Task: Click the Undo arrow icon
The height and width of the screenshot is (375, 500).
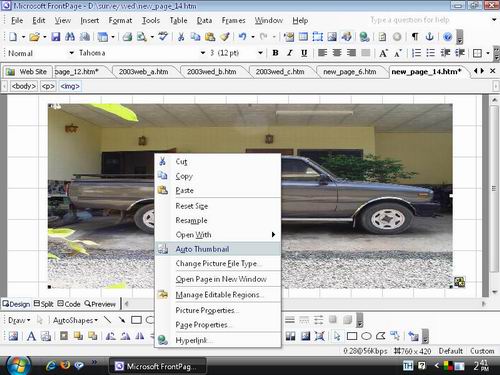Action: (x=243, y=37)
